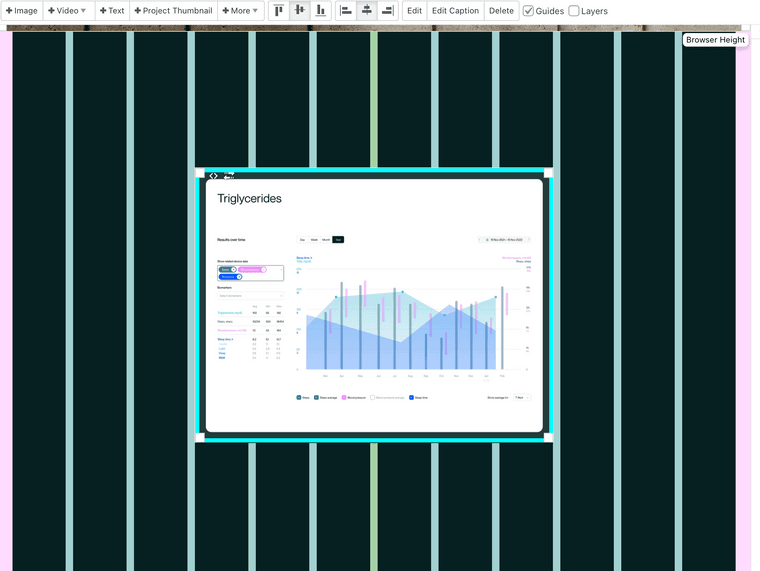Align selected element to vertical middle

(299, 11)
